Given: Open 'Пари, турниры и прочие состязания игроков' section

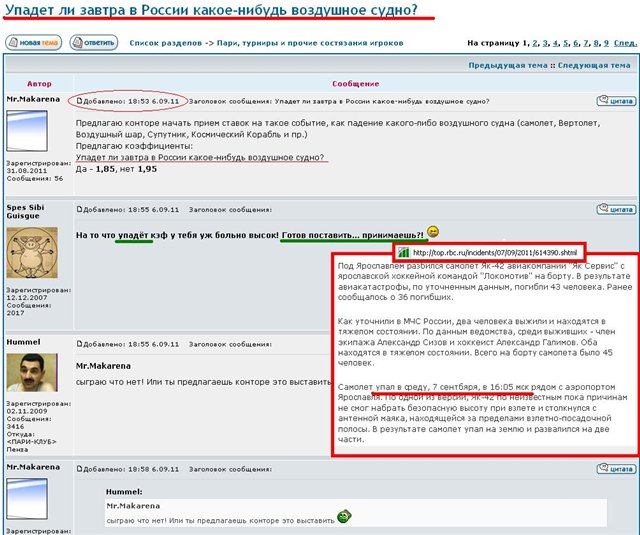Looking at the screenshot, I should (x=310, y=43).
